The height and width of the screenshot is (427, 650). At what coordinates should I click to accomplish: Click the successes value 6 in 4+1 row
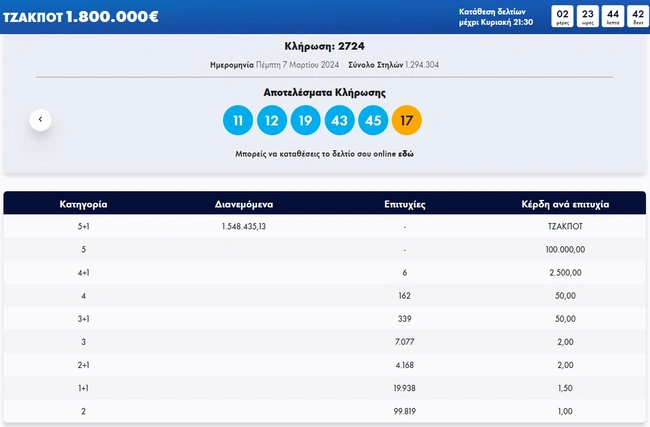point(405,273)
